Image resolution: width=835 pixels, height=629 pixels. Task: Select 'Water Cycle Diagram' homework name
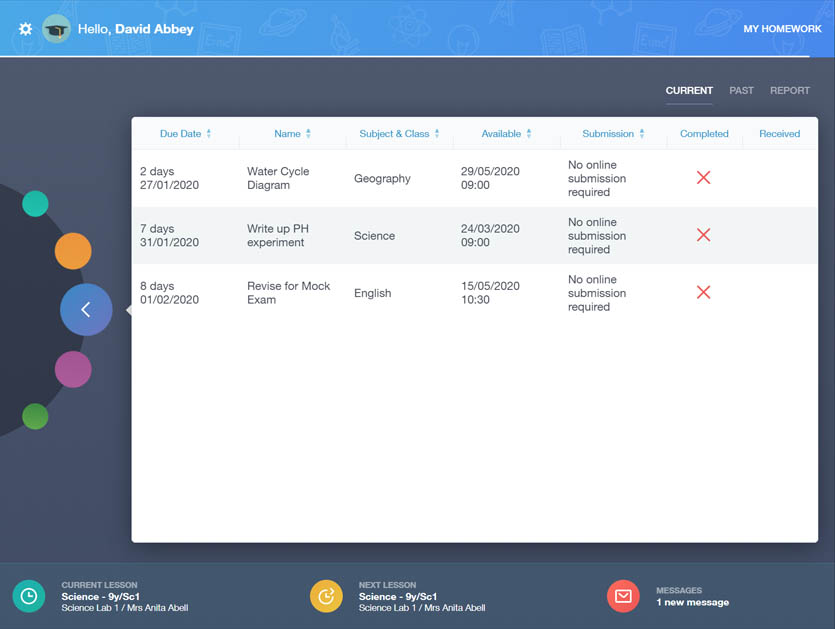click(278, 178)
